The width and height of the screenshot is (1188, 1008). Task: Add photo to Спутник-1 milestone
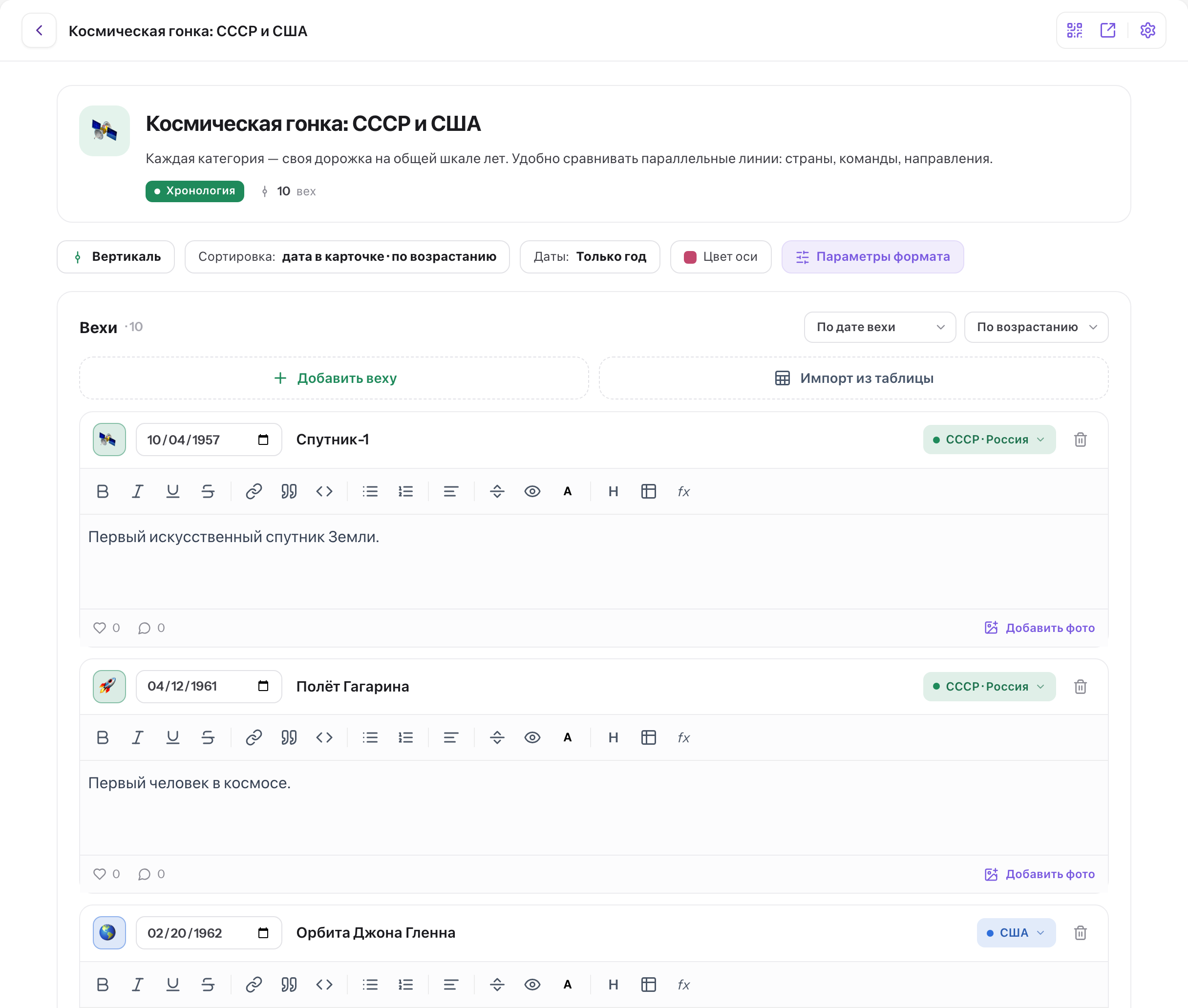tap(1039, 628)
